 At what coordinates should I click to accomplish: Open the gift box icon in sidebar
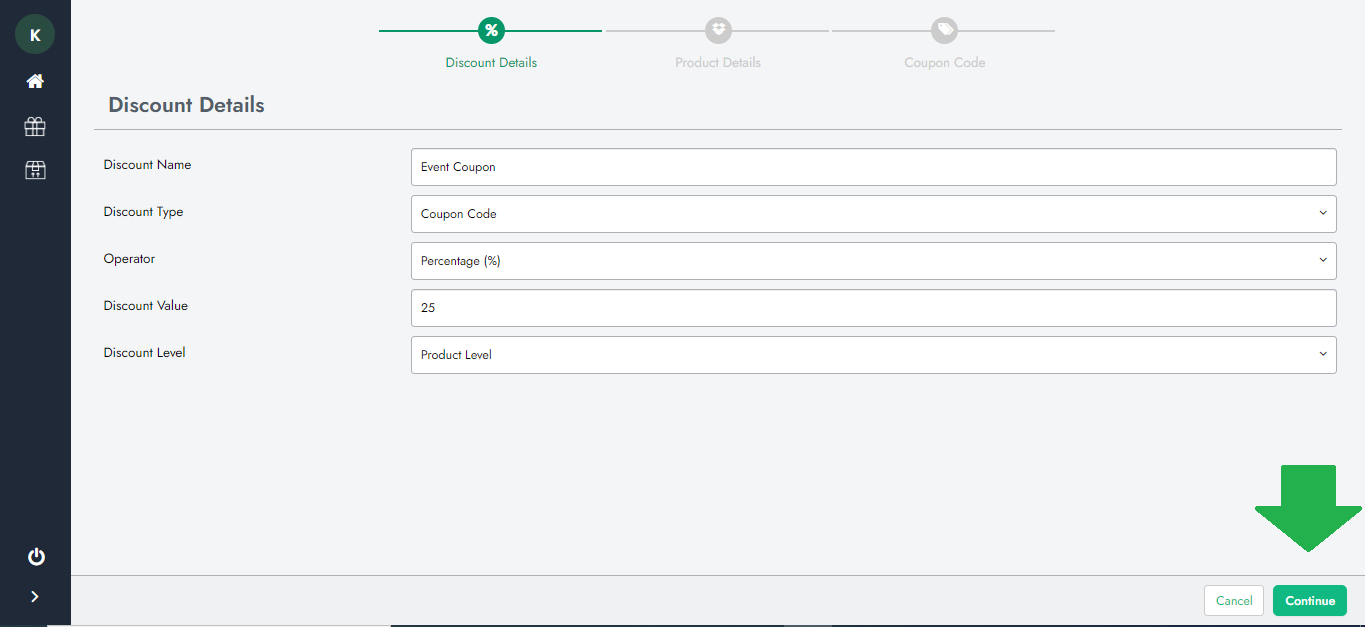[35, 126]
